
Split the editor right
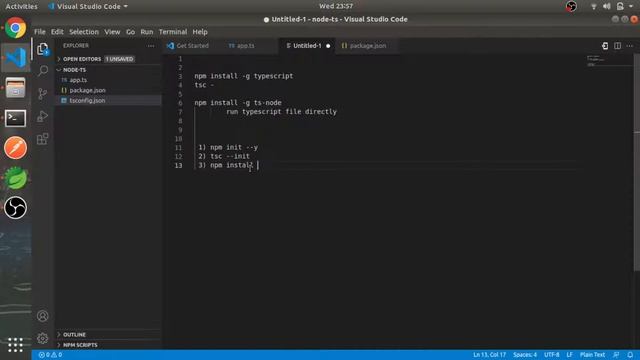(x=618, y=46)
